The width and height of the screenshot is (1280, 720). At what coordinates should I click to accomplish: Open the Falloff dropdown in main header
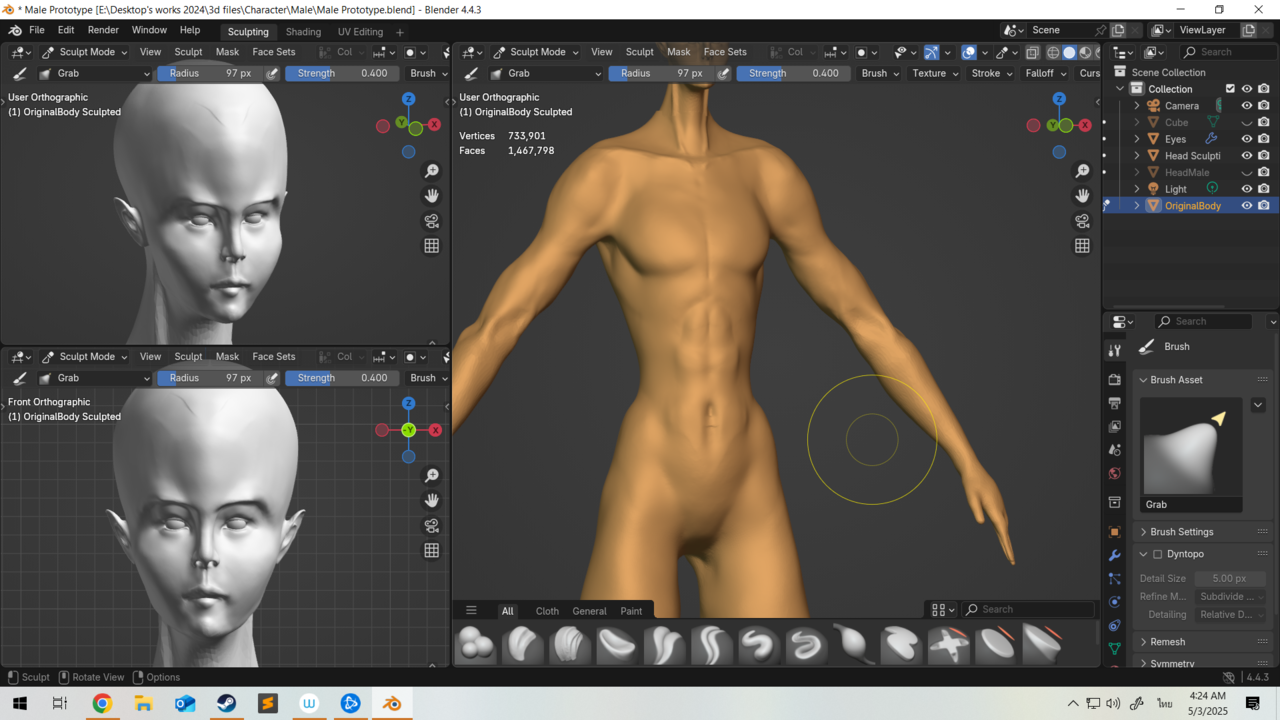(1045, 73)
